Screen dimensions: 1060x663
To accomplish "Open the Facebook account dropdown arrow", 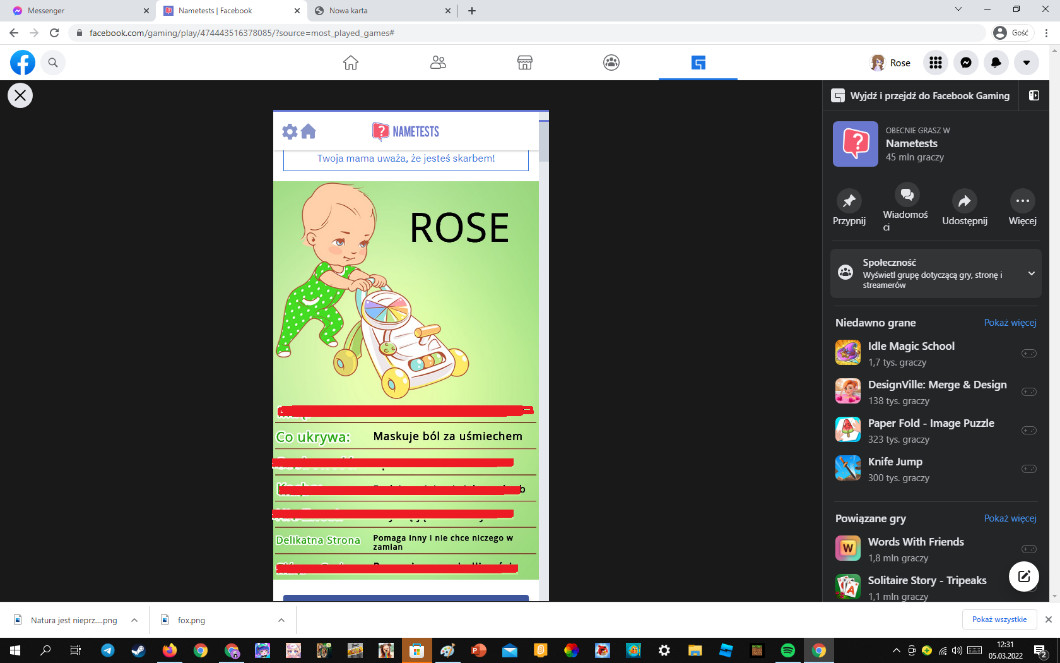I will 1026,62.
